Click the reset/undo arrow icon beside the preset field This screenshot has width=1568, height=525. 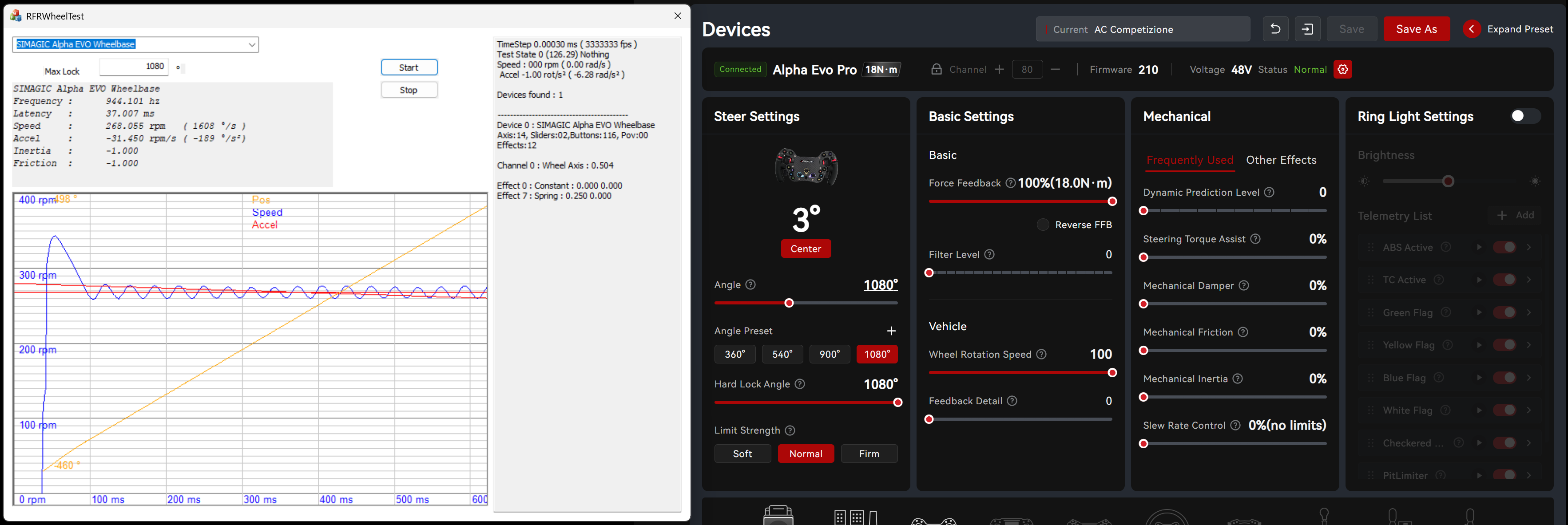(1275, 29)
